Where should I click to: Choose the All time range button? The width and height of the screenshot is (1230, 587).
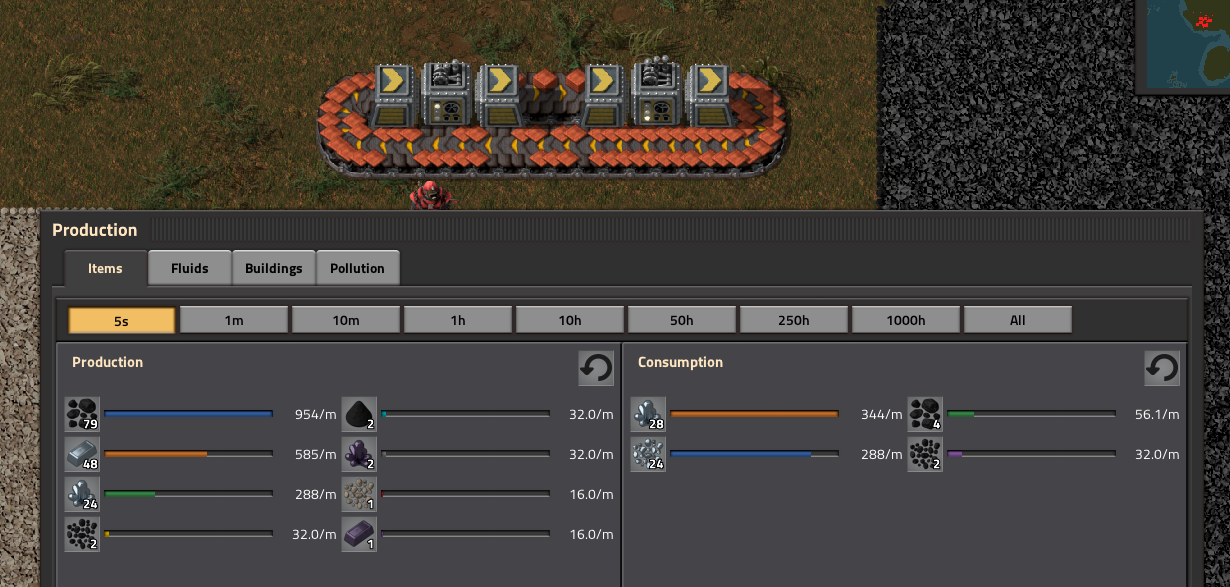[1018, 320]
